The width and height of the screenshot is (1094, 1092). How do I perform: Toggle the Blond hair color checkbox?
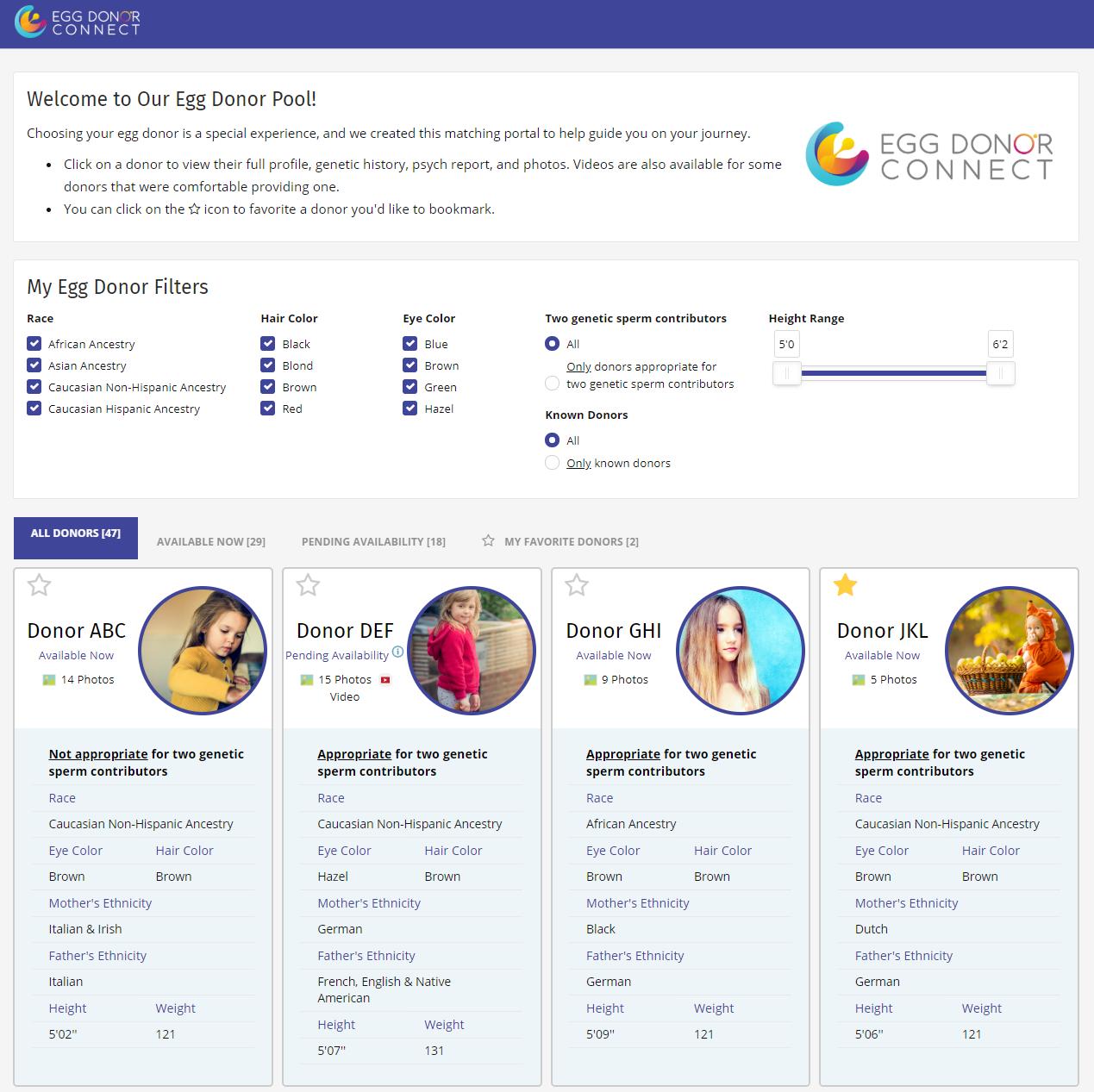pos(268,365)
